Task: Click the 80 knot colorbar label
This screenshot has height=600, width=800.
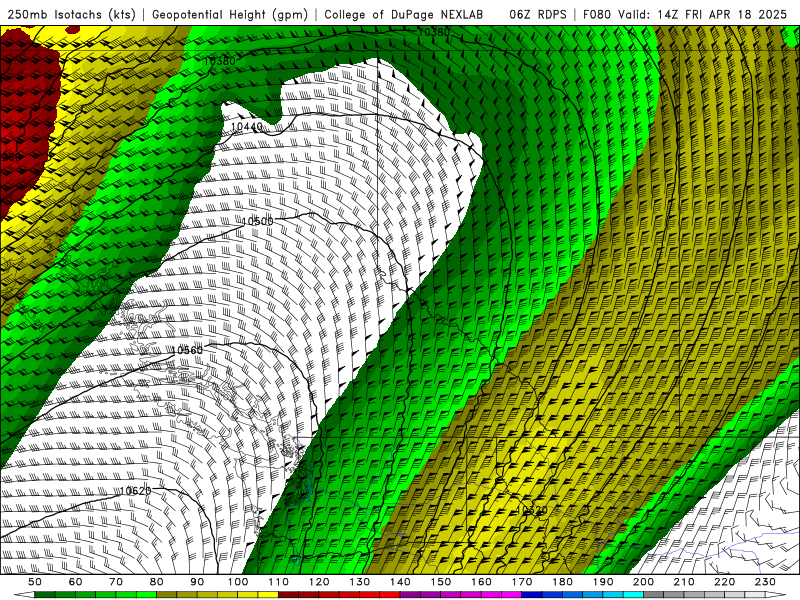Action: [x=156, y=582]
